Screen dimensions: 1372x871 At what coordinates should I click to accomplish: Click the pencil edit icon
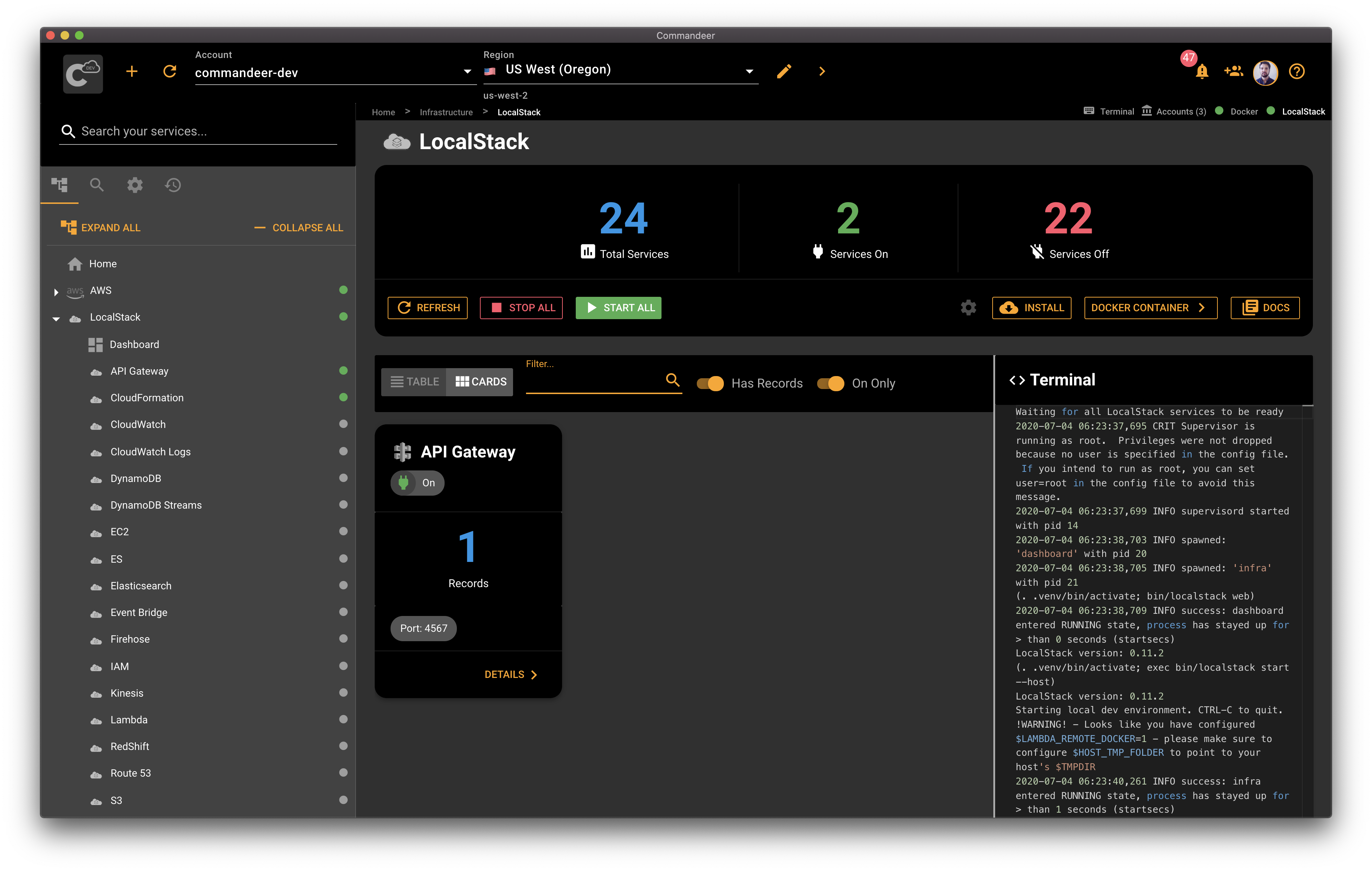click(x=784, y=71)
